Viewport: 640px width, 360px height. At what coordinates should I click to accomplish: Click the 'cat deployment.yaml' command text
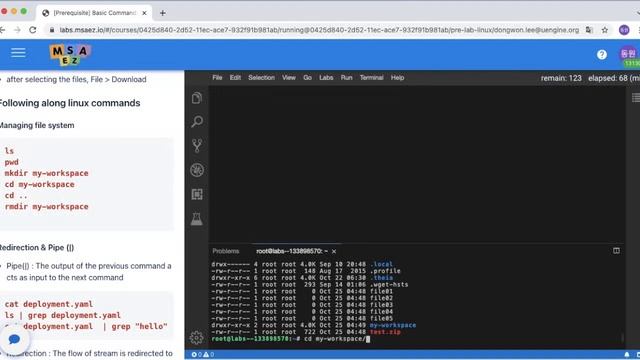49,304
